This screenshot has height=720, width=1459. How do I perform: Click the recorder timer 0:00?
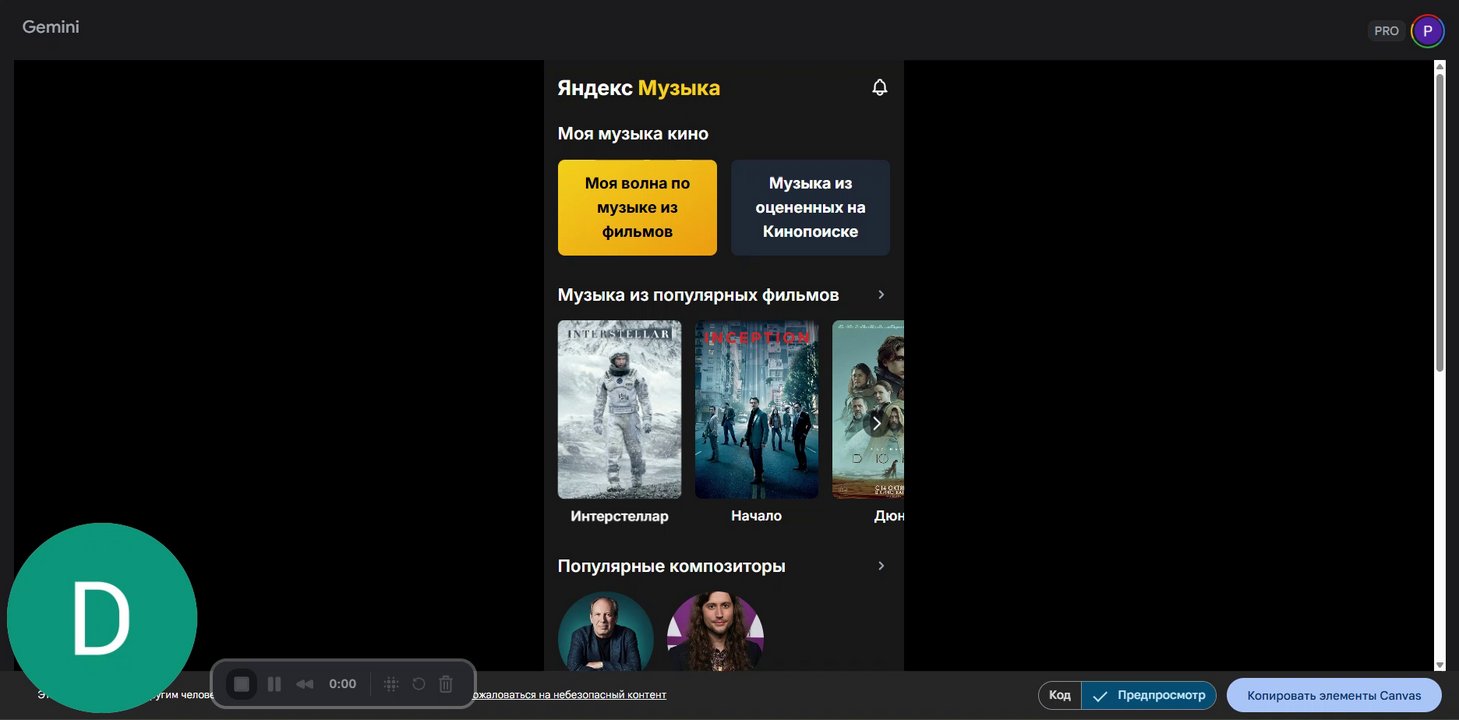point(342,684)
